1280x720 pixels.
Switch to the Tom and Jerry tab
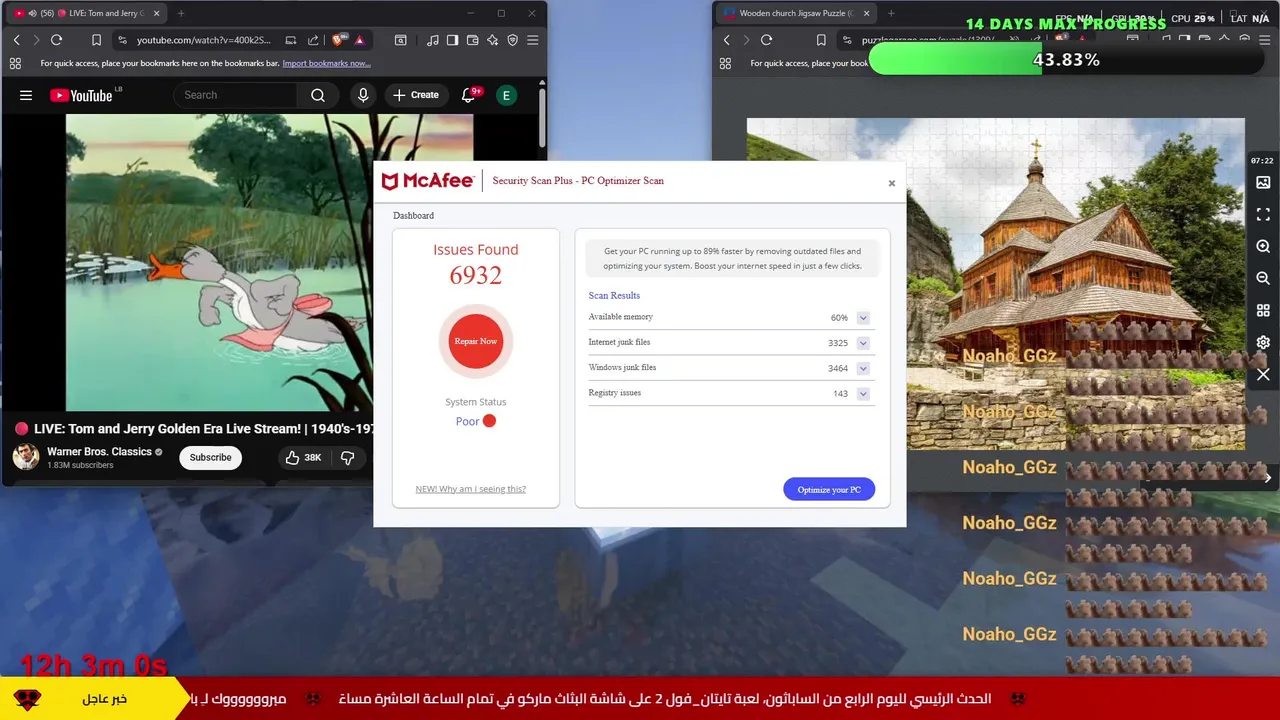point(88,13)
